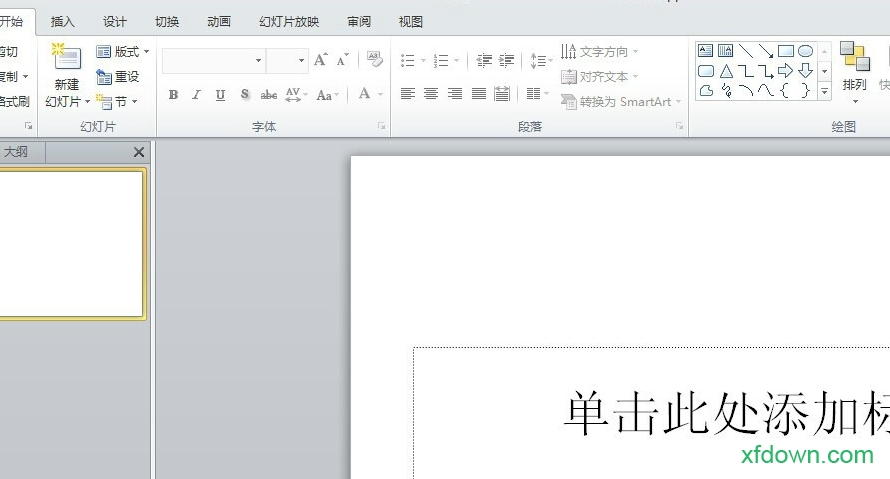
Task: Select the elbow arrow connector shape
Action: [766, 71]
